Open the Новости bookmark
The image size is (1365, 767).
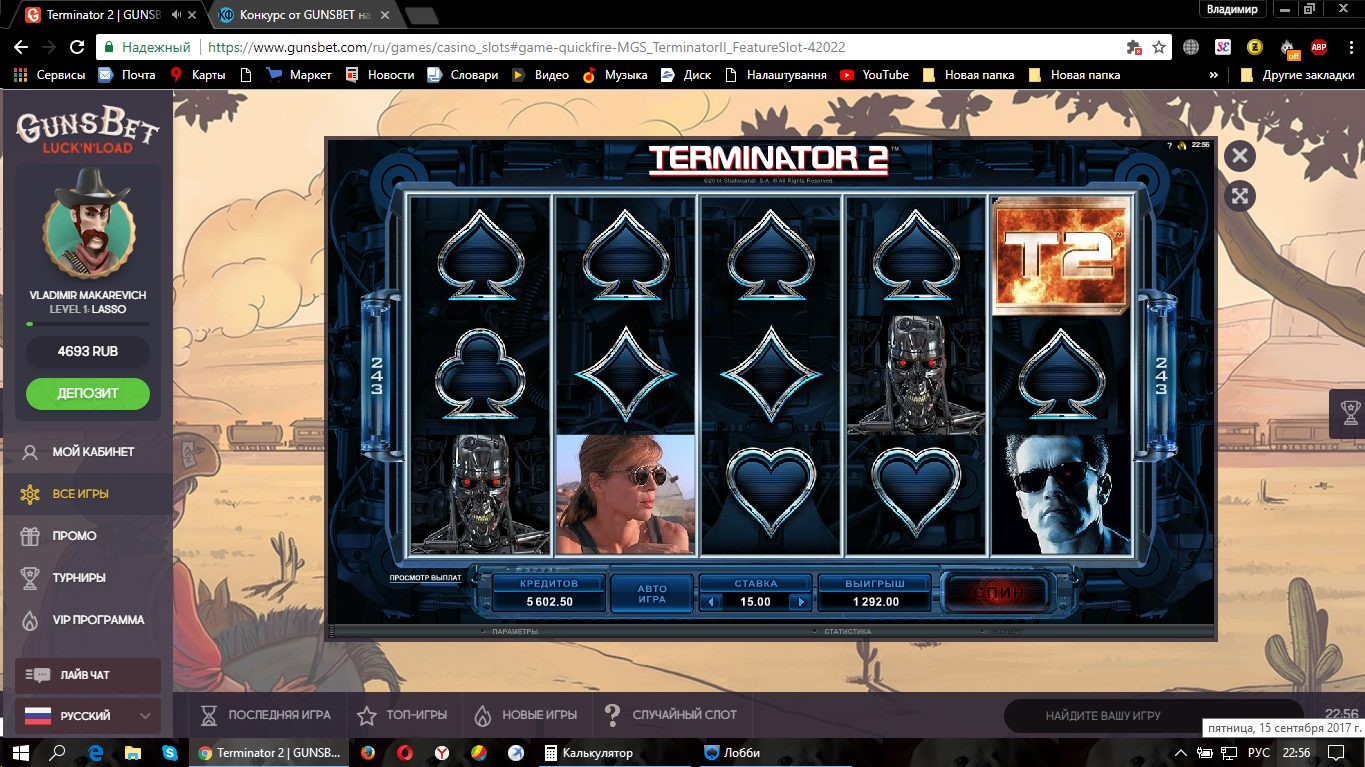[x=379, y=75]
